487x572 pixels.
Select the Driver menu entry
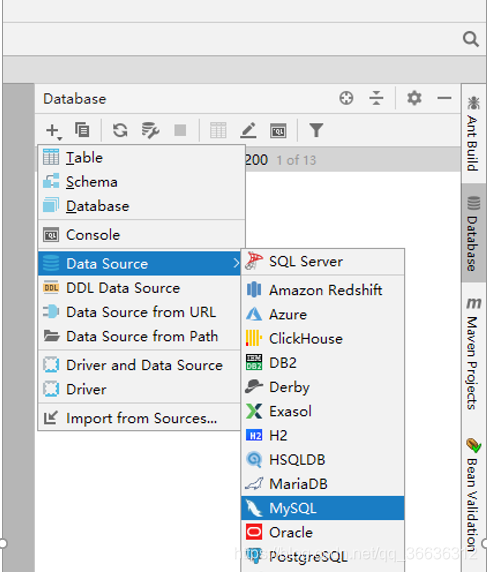139,389
